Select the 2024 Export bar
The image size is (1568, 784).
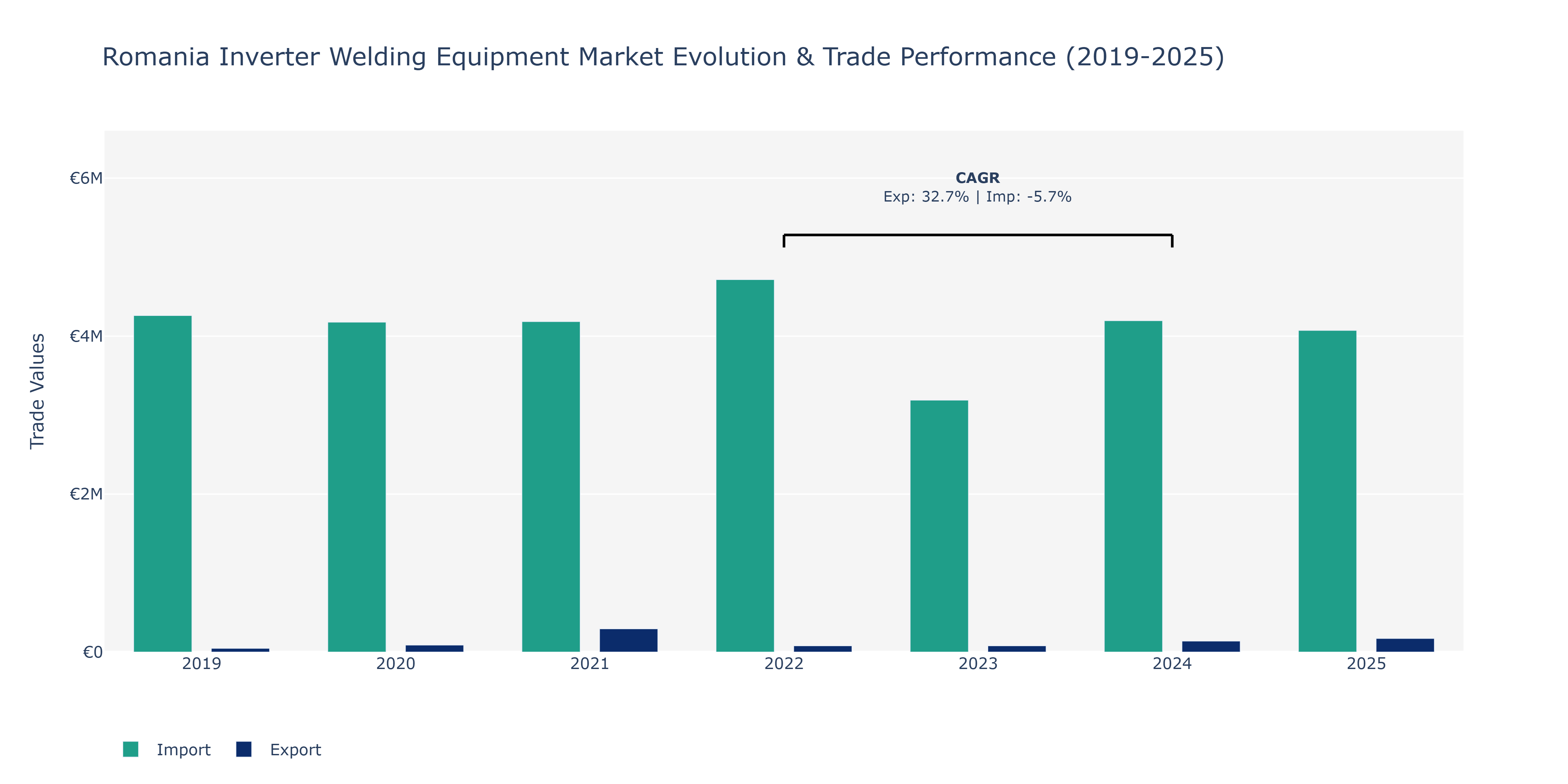click(1211, 646)
